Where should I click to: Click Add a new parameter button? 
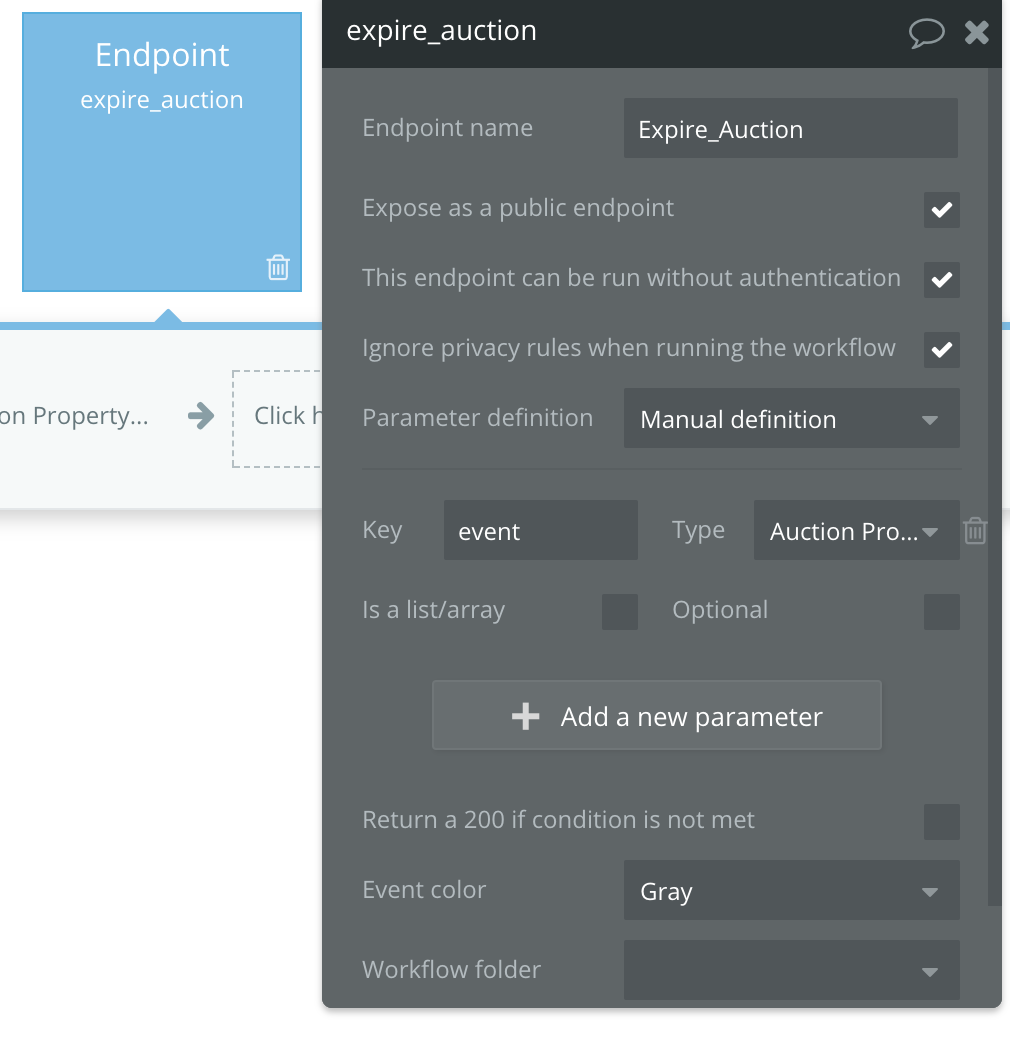657,716
